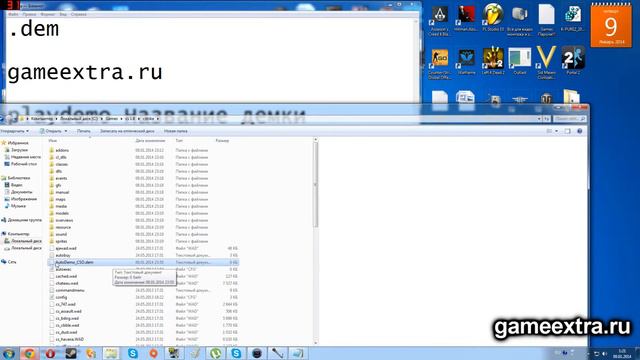This screenshot has height=360, width=640.
Task: Click Games in the address breadcrumb
Action: [x=111, y=119]
